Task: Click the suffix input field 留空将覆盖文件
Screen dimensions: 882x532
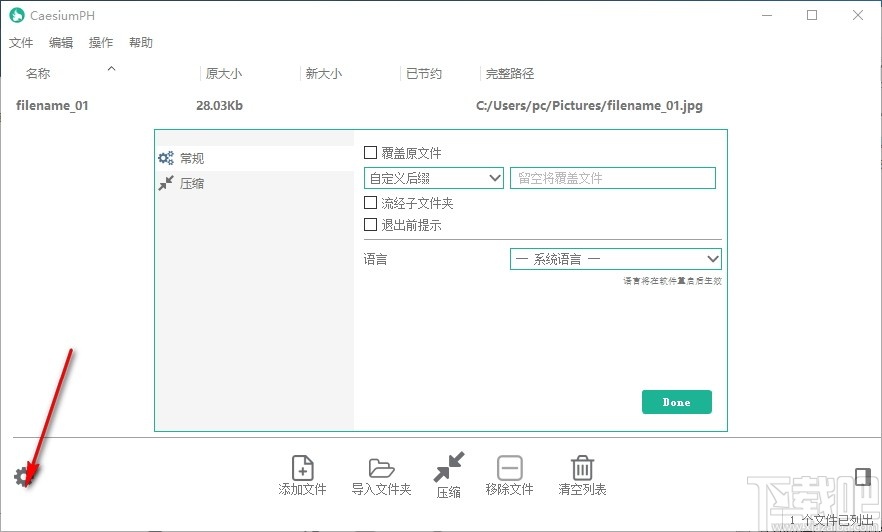Action: click(613, 178)
